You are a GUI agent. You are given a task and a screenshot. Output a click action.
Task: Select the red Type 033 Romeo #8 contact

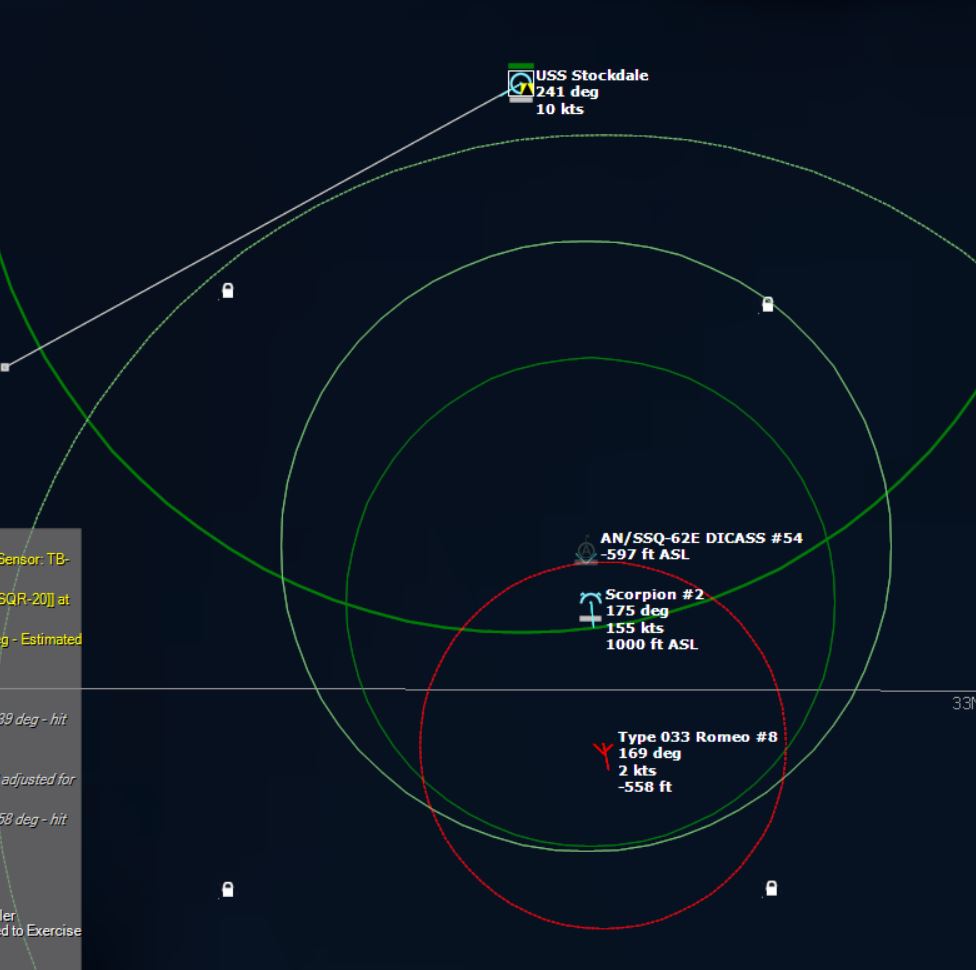coord(602,754)
